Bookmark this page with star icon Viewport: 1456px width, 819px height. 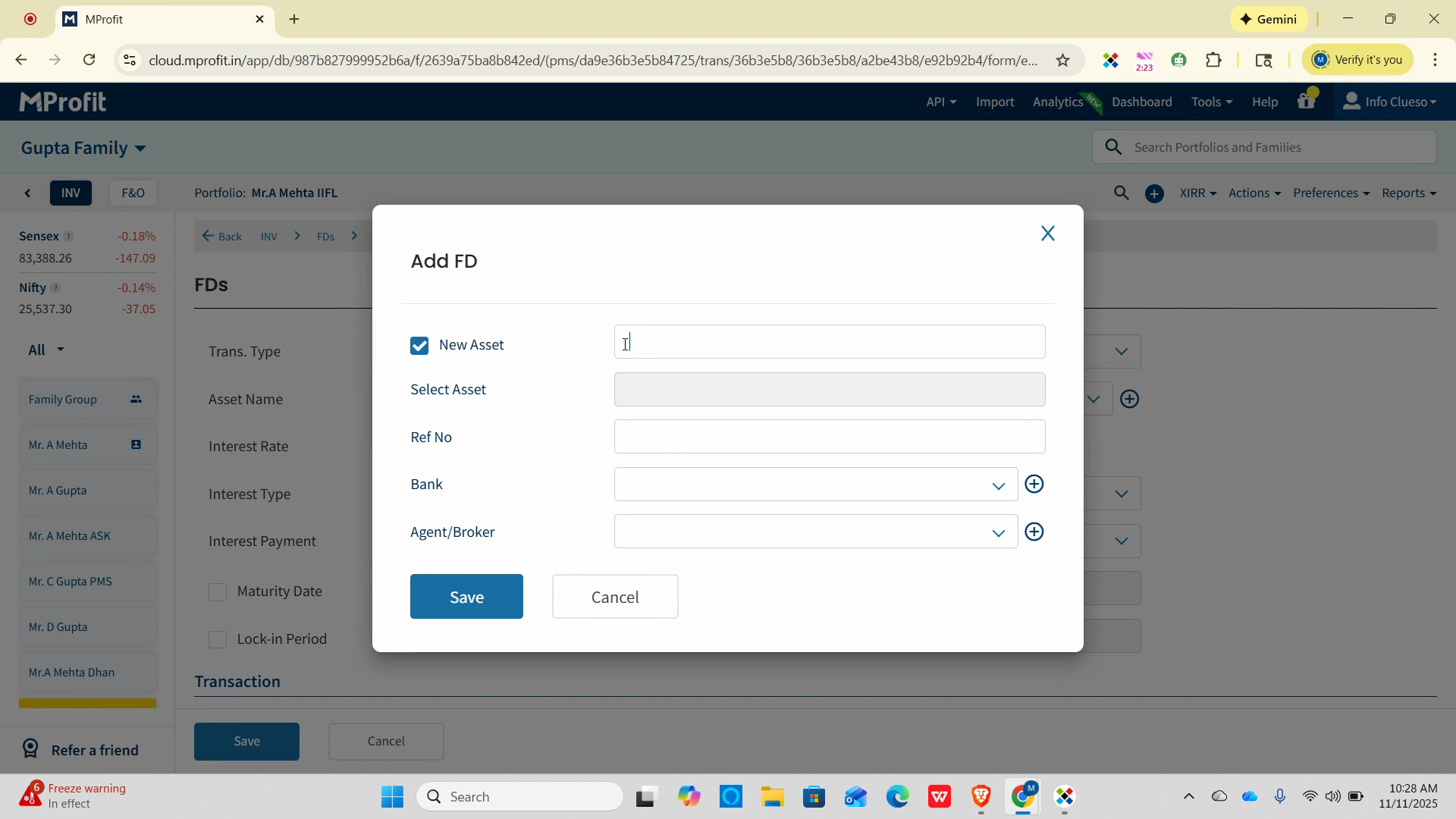(x=1062, y=60)
